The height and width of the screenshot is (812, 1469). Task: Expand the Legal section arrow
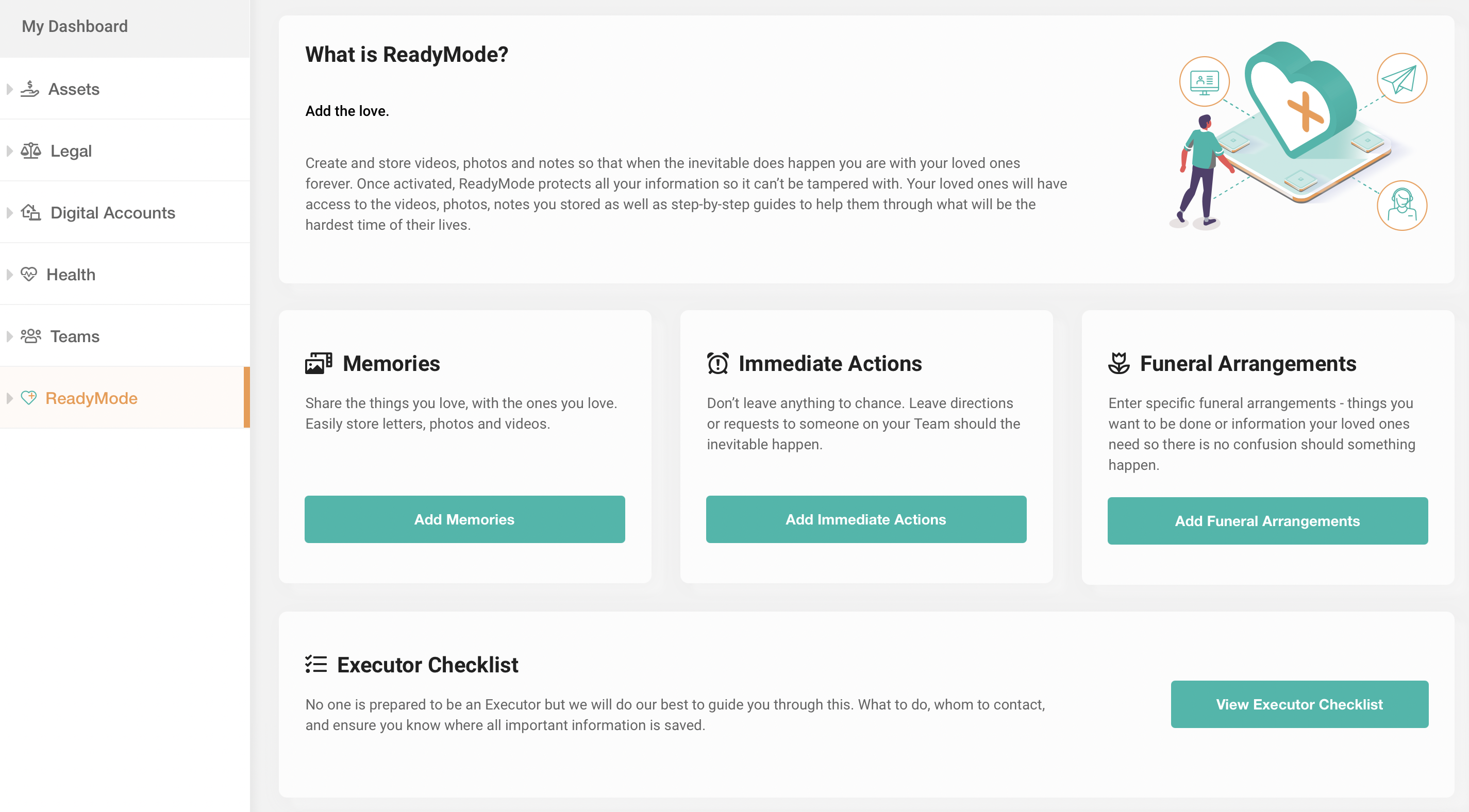pos(10,150)
